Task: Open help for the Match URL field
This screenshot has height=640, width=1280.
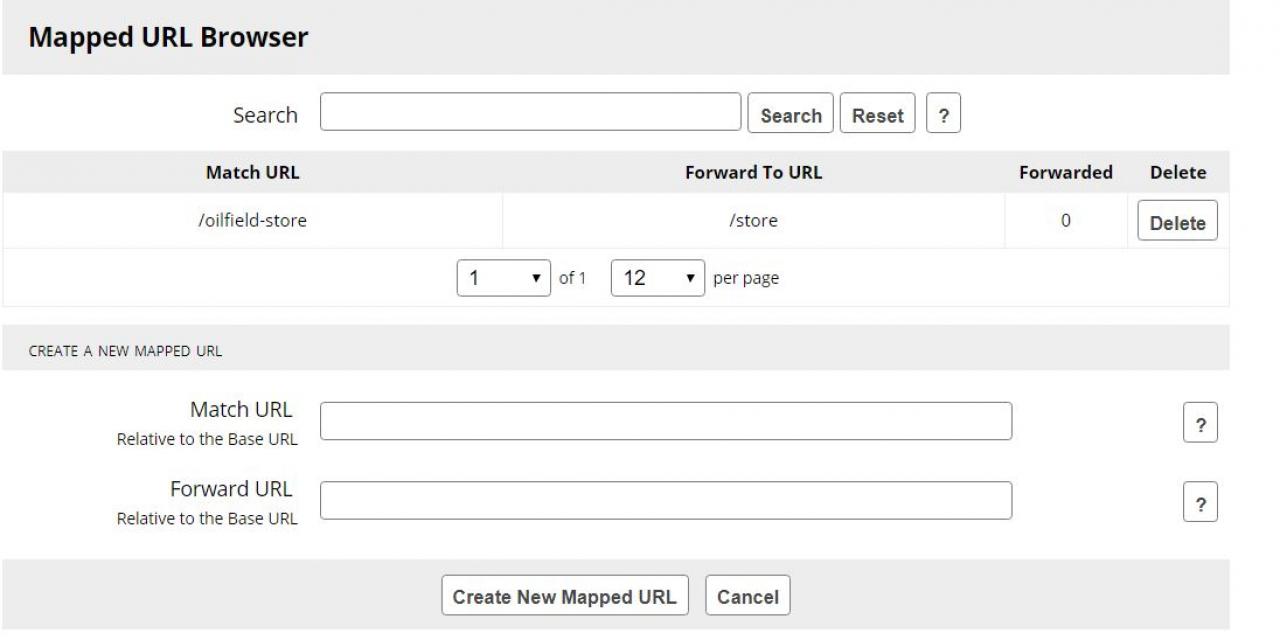Action: pos(1200,424)
